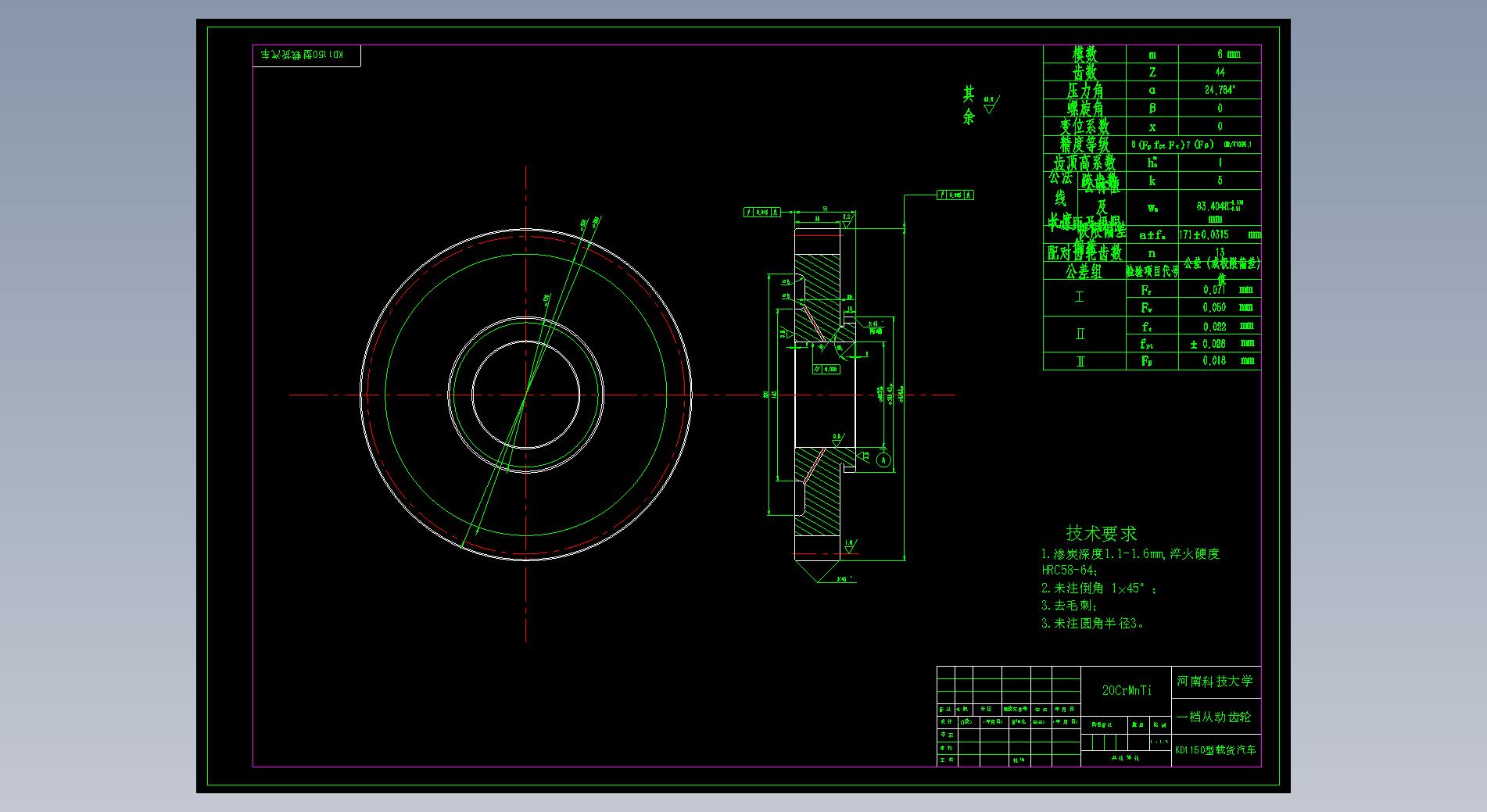Click the '83.4048' base tangent length value
This screenshot has width=1487, height=812.
pyautogui.click(x=1220, y=206)
